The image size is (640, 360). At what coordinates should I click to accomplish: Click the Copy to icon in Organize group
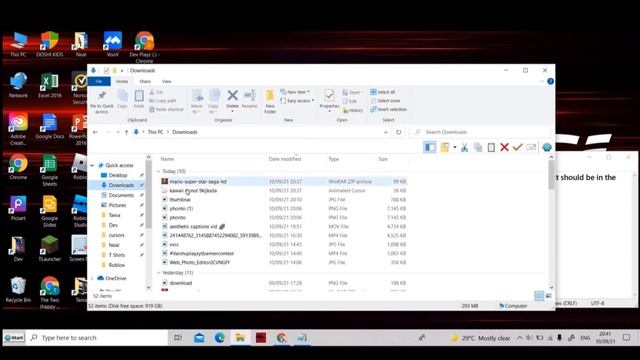point(214,96)
